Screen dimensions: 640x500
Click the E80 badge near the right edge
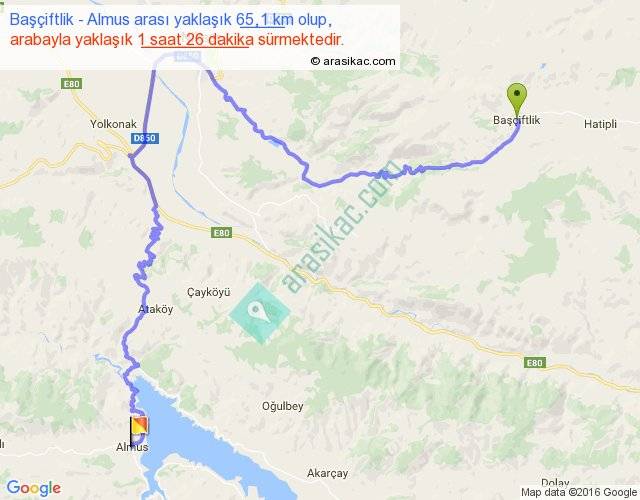pos(534,362)
